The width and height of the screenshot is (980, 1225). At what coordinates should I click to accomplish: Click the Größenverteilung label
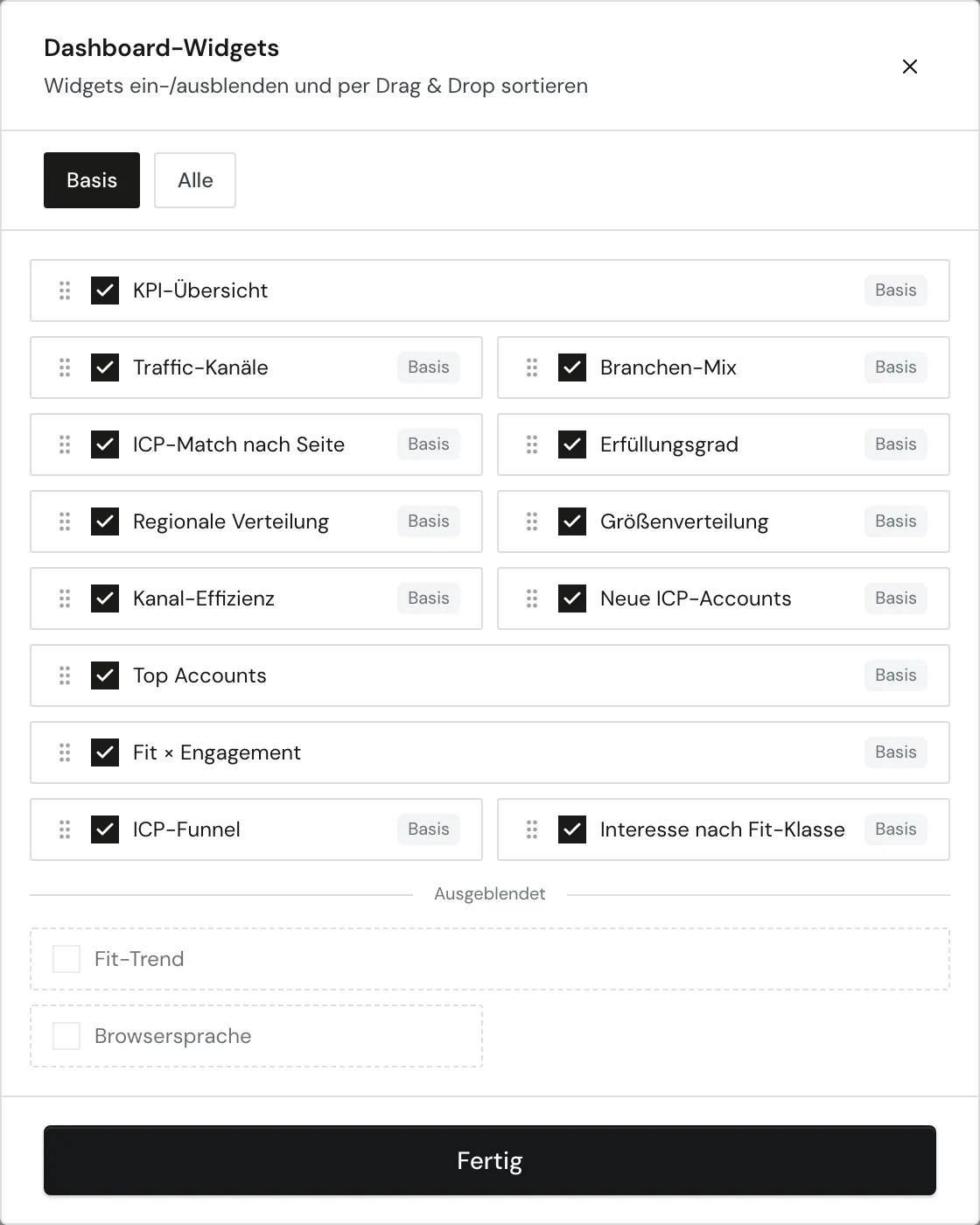[x=684, y=521]
